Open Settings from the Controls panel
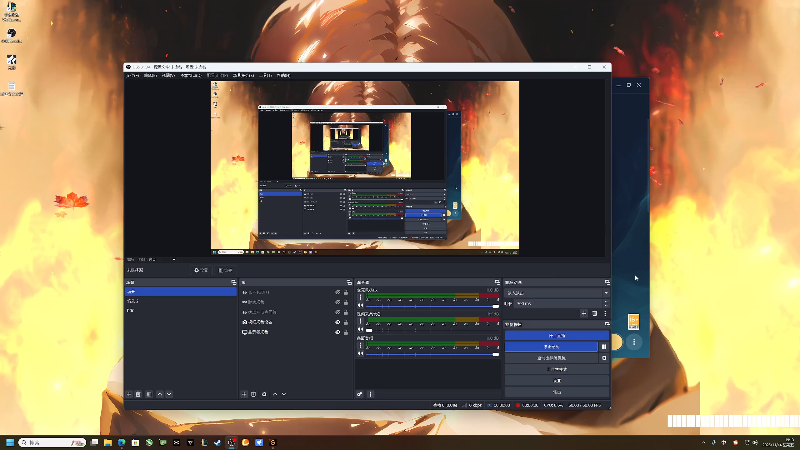 coord(557,381)
